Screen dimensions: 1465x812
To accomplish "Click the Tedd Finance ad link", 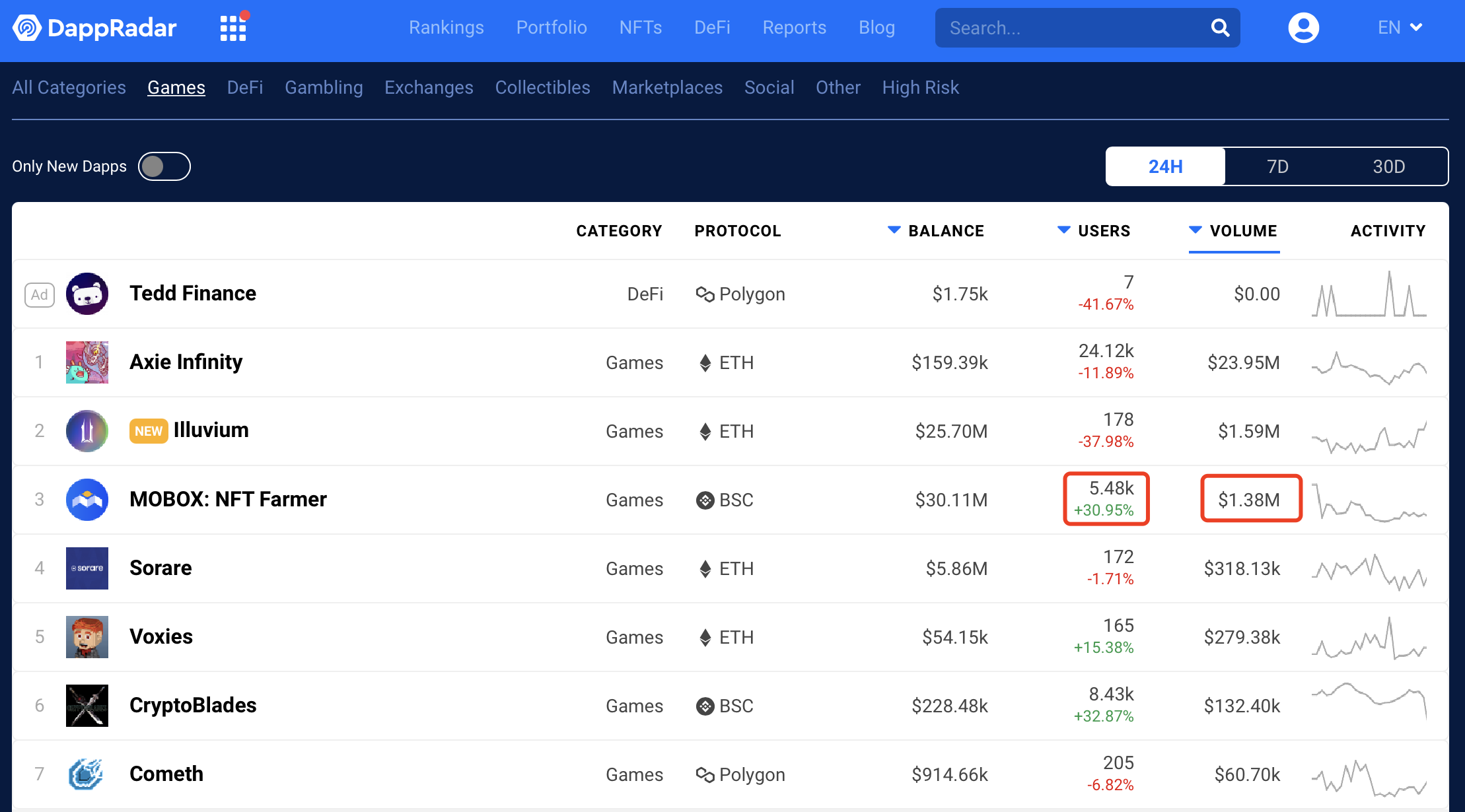I will point(192,293).
